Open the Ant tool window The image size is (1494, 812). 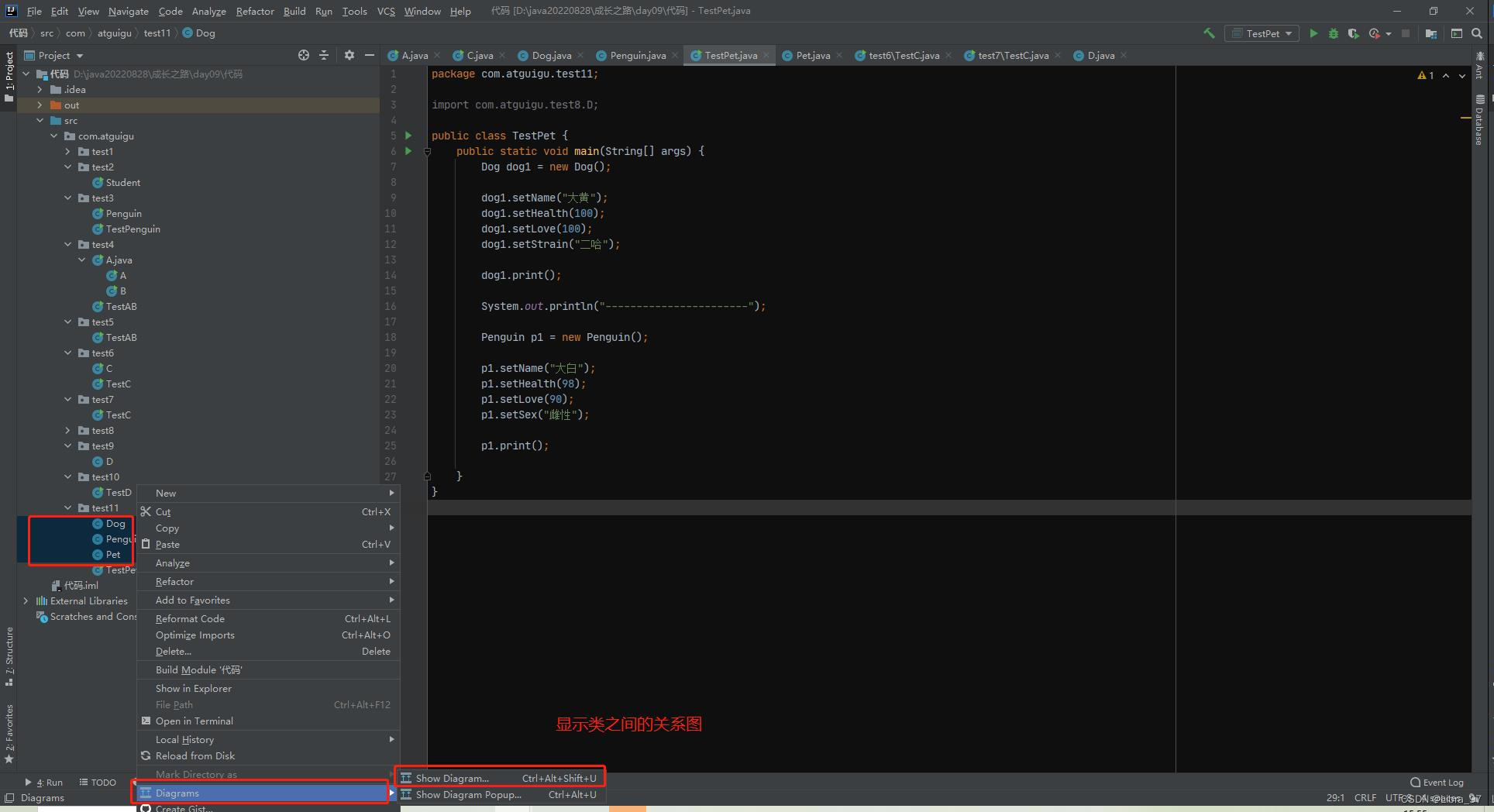point(1479,65)
